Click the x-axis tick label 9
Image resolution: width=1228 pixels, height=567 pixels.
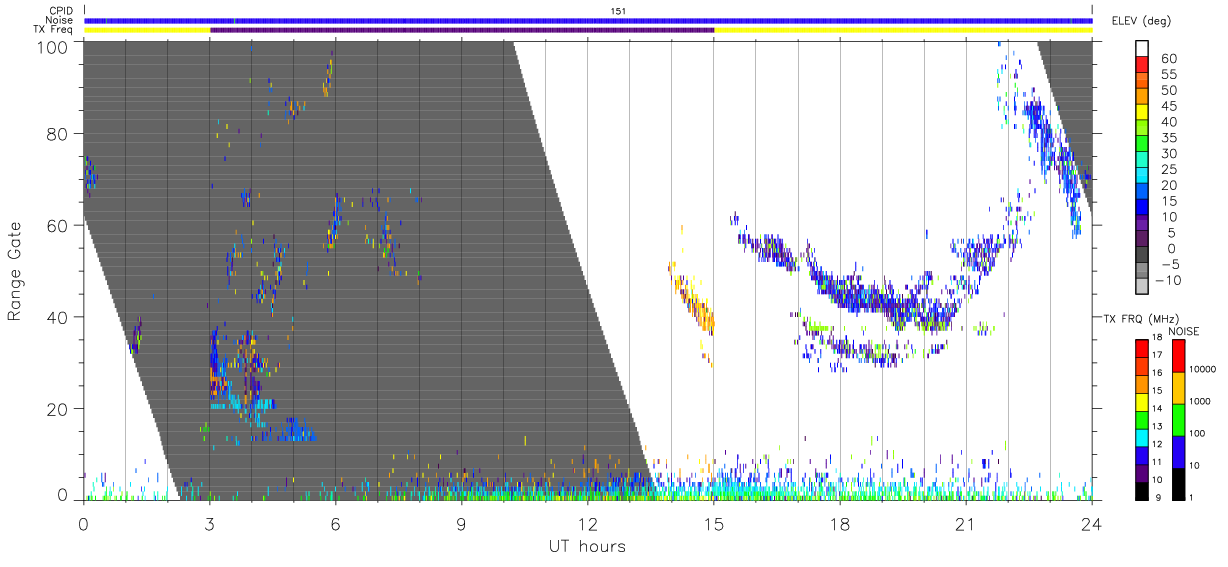coord(462,524)
